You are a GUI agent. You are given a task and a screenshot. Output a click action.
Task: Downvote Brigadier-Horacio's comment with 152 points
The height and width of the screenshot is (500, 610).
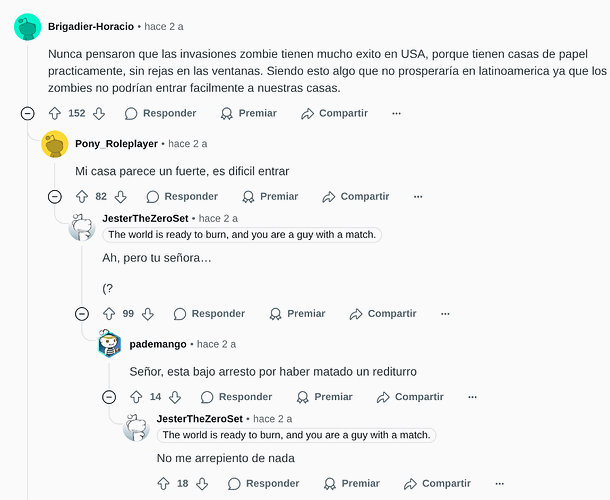(x=99, y=114)
